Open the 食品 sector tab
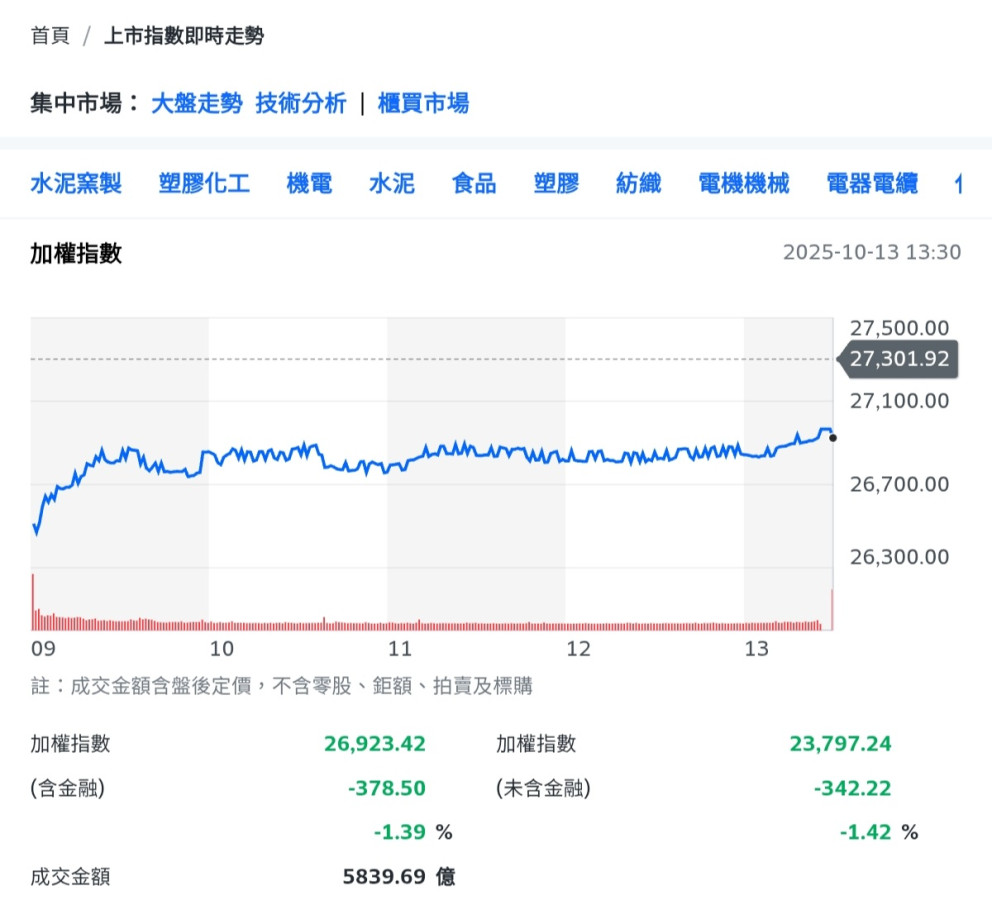Image resolution: width=992 pixels, height=900 pixels. click(x=474, y=183)
